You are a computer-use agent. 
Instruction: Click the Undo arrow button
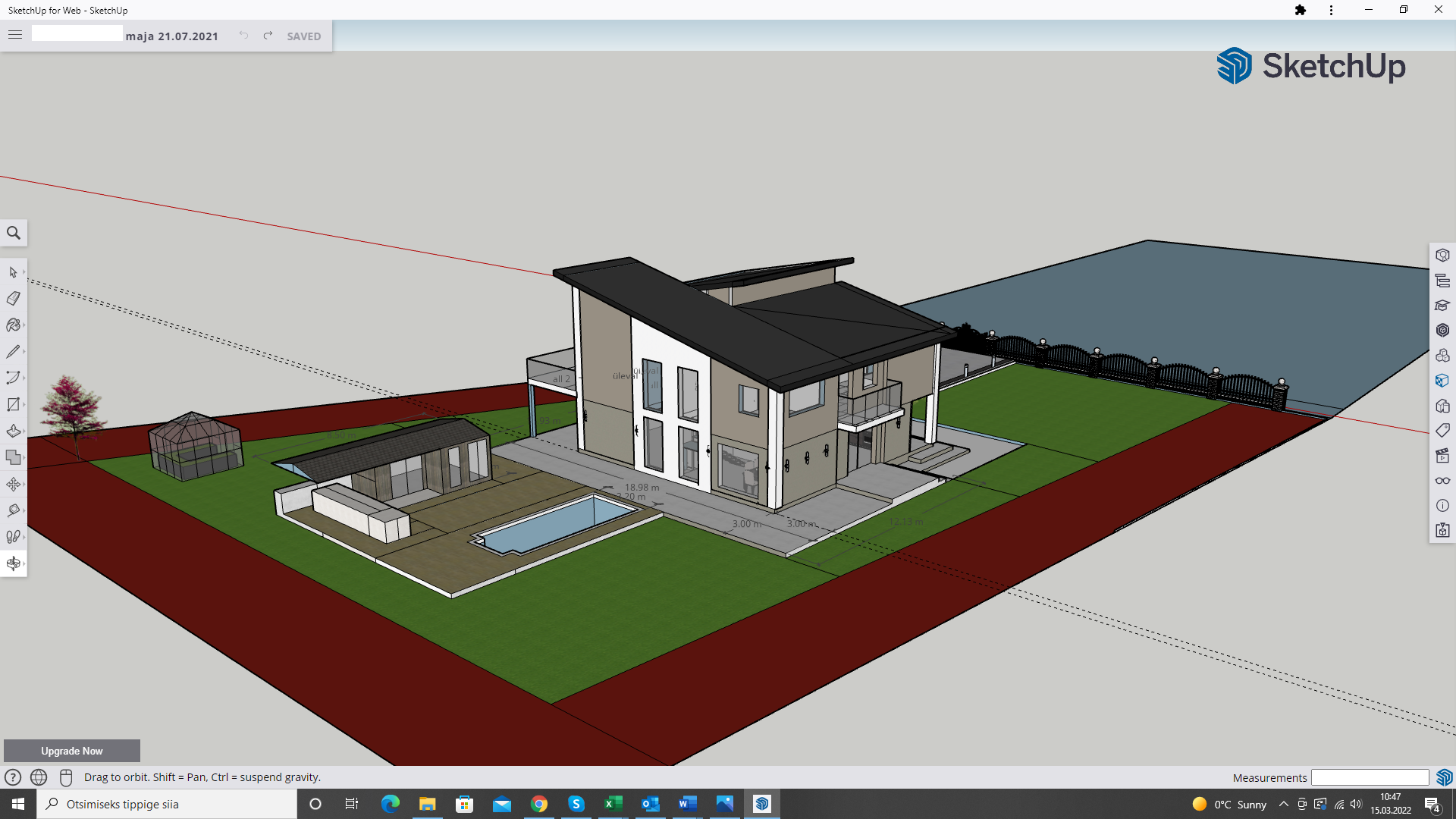243,36
